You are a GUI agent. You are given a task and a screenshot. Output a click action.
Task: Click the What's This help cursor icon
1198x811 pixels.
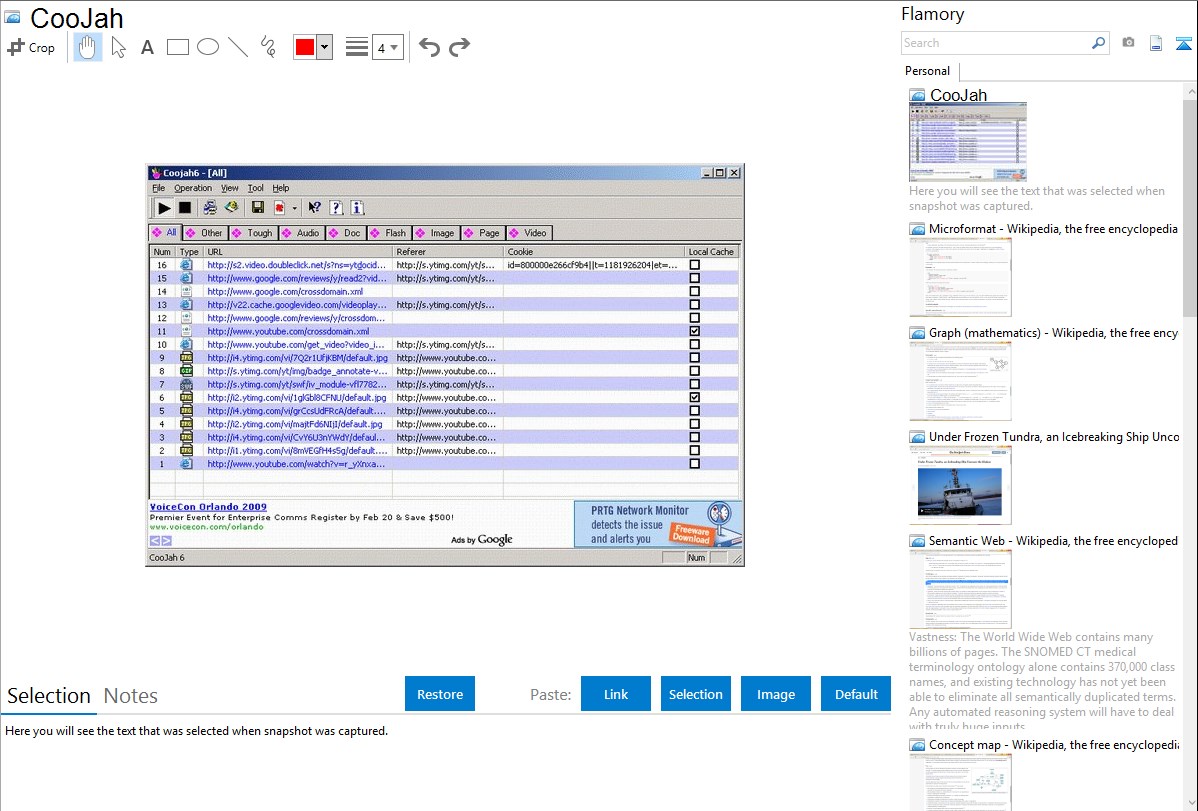point(314,207)
